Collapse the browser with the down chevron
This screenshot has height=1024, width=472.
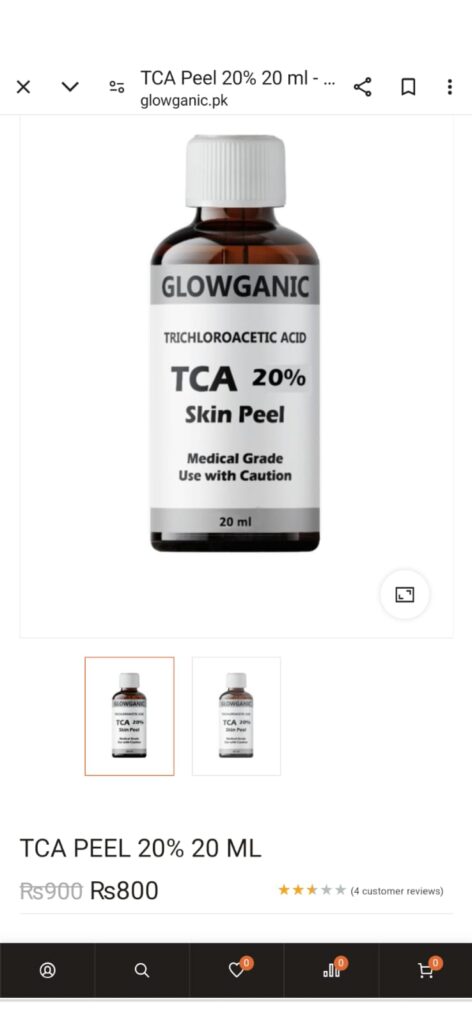point(70,87)
